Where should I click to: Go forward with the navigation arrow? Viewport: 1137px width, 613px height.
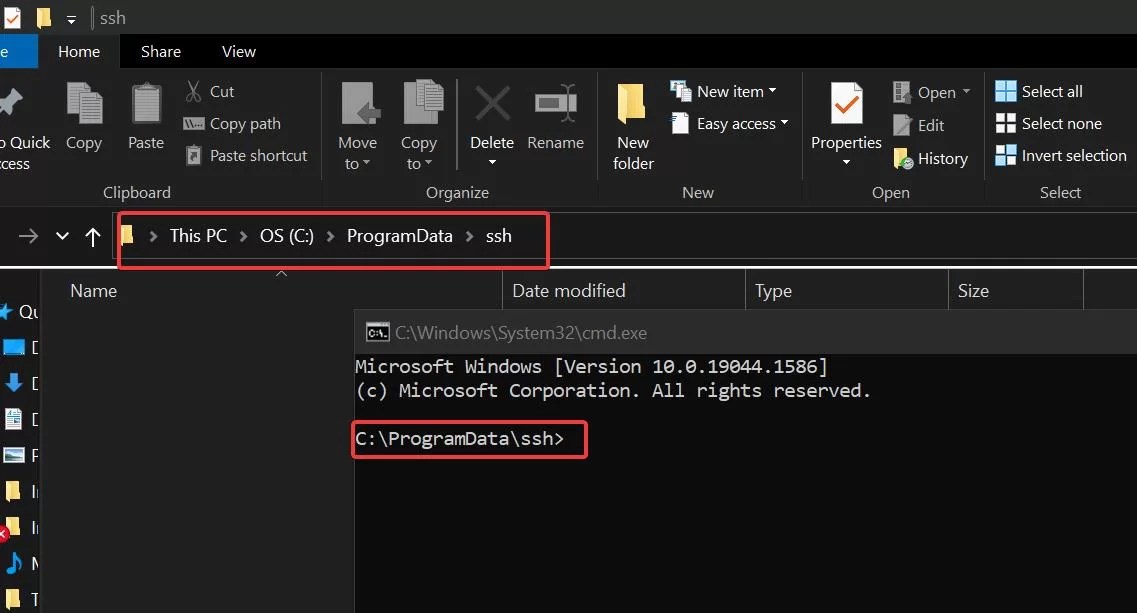coord(28,236)
